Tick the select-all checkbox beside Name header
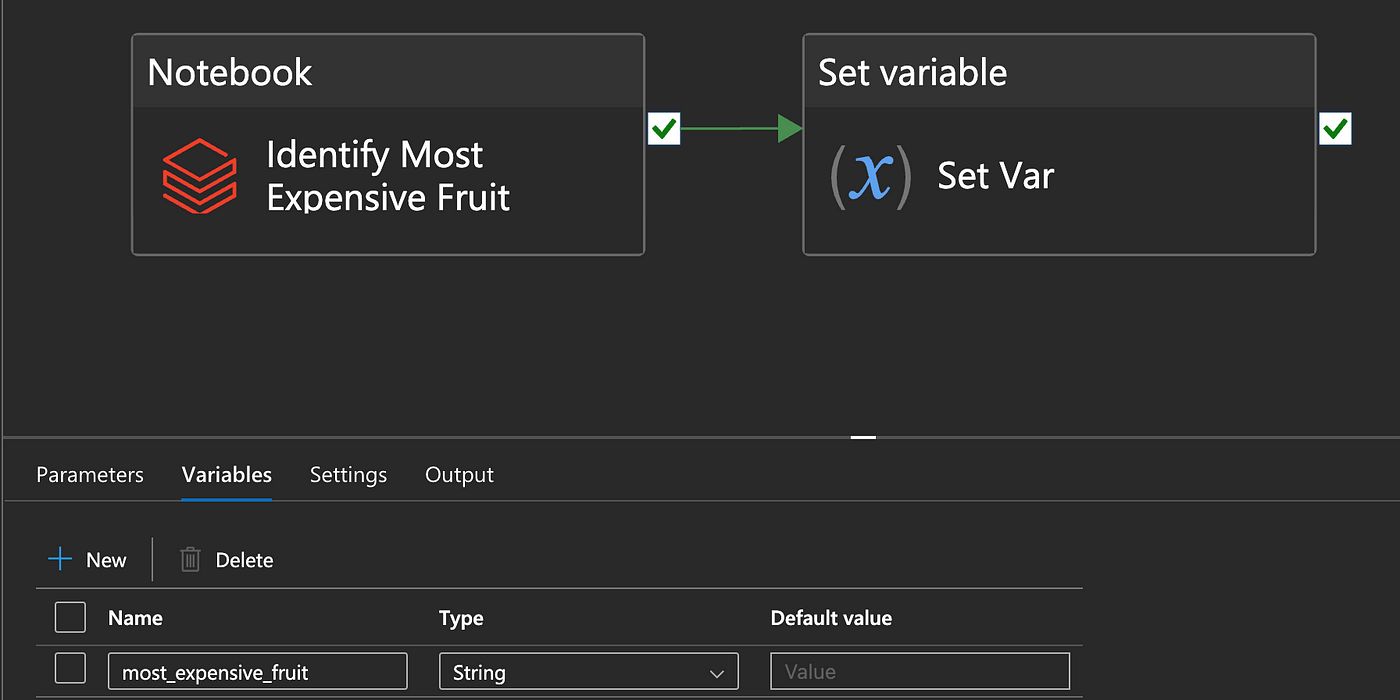The height and width of the screenshot is (700, 1400). click(x=70, y=617)
